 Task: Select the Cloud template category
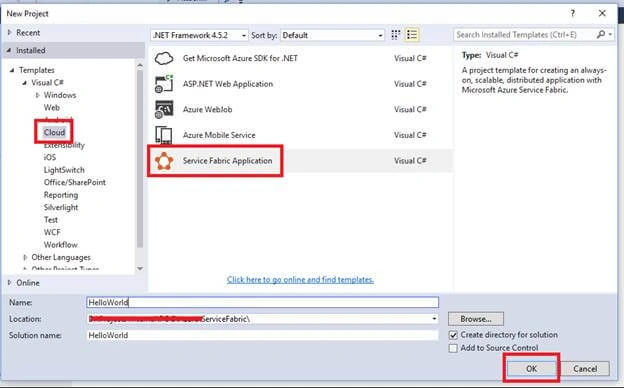coord(54,133)
